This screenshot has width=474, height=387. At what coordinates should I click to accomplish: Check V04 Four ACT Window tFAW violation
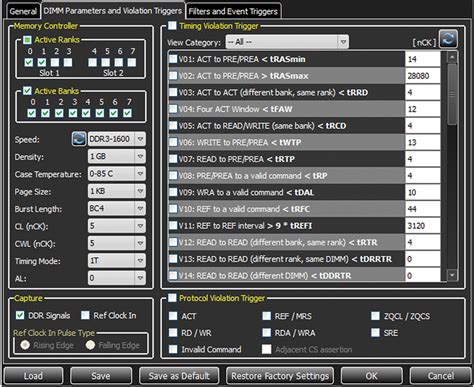tap(173, 109)
